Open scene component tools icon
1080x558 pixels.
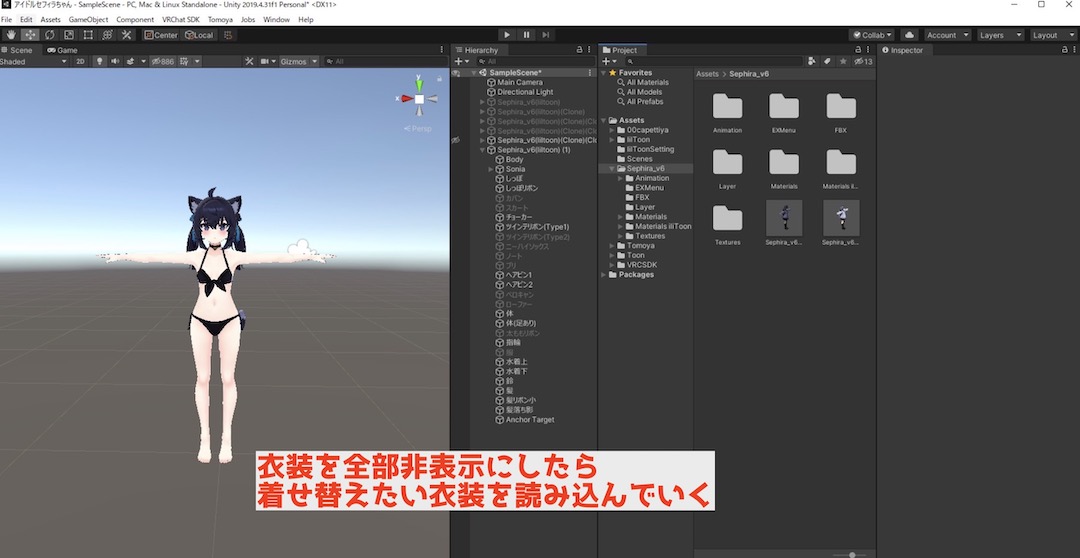pyautogui.click(x=249, y=61)
